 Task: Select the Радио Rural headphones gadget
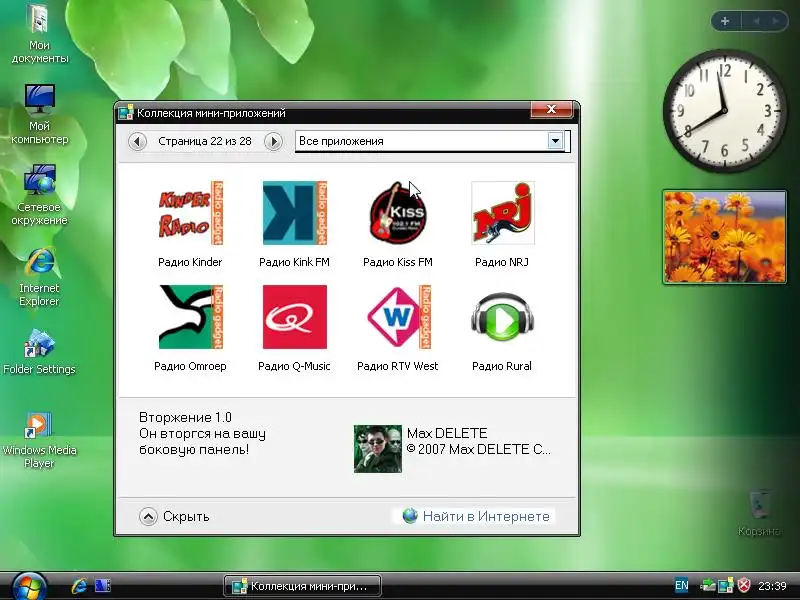pos(503,317)
